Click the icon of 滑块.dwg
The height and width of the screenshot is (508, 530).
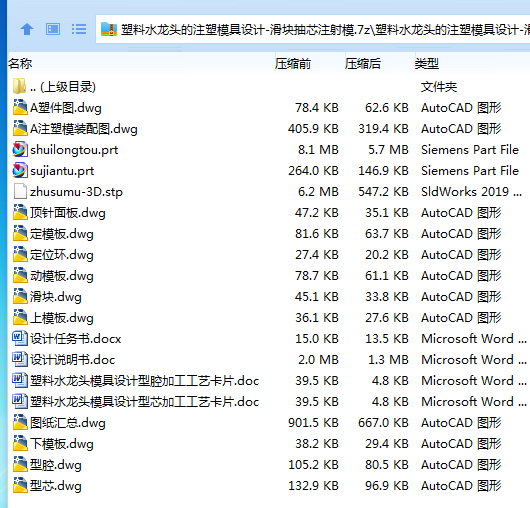click(x=20, y=296)
